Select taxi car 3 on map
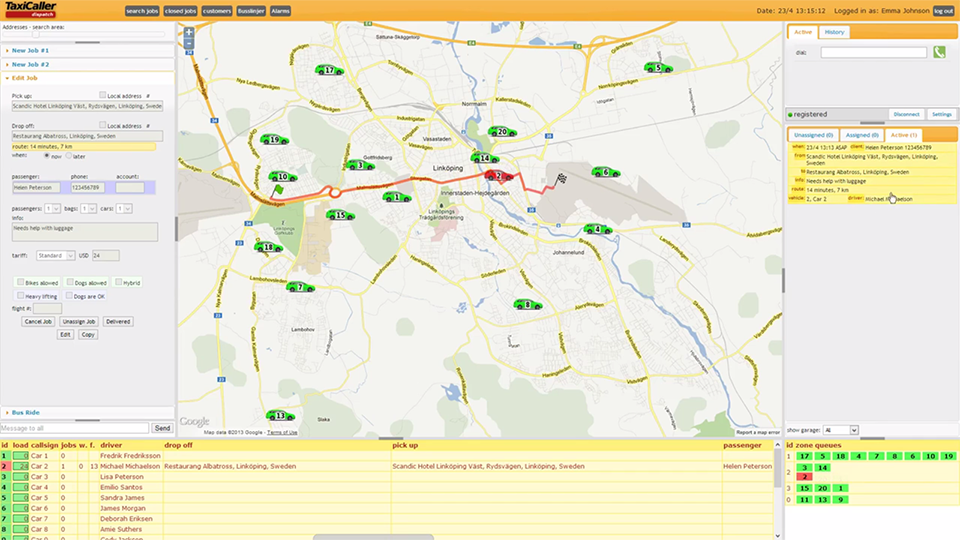Viewport: 960px width, 540px height. (x=360, y=165)
